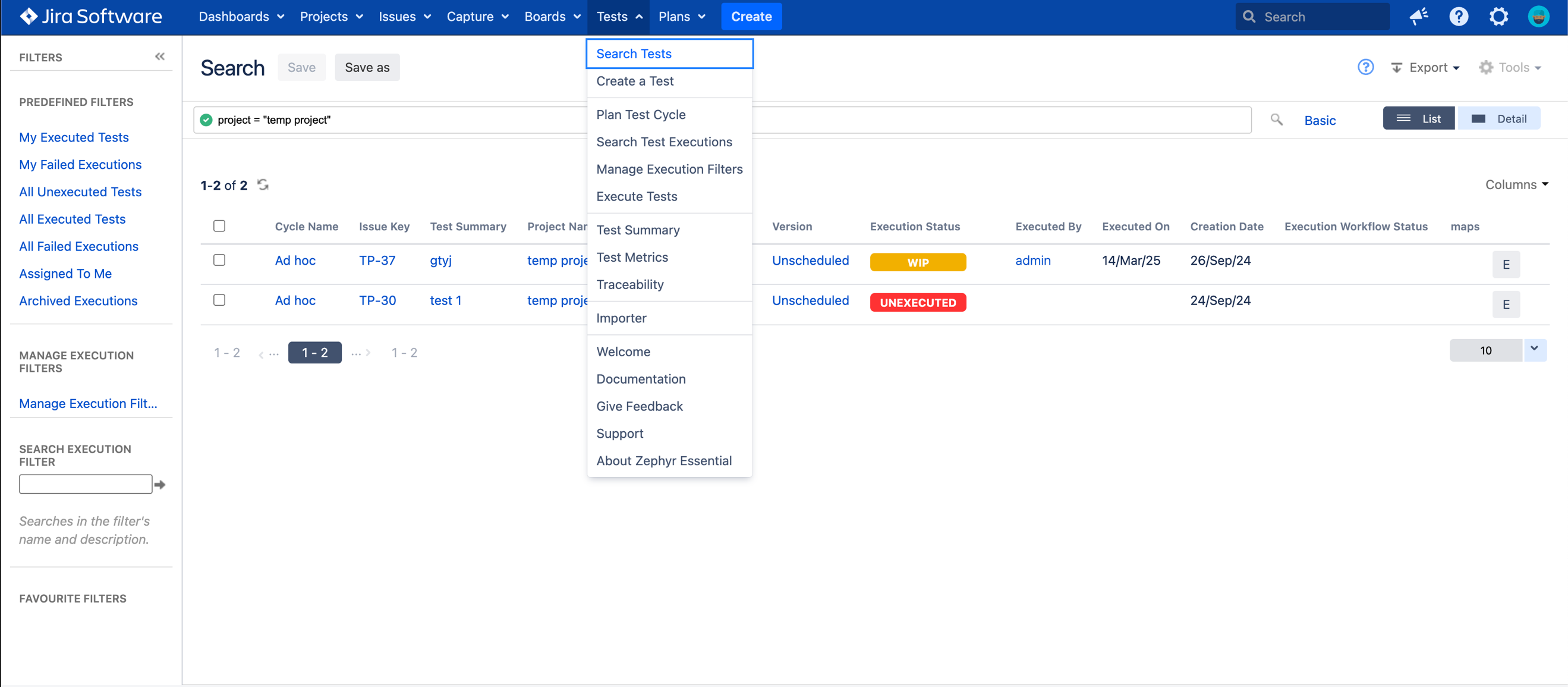Refresh results with the reload icon
1568x687 pixels.
pyautogui.click(x=262, y=184)
